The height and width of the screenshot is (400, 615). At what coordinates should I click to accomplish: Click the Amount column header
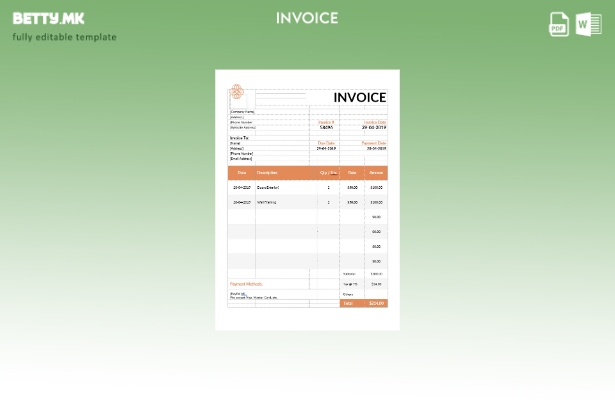376,172
